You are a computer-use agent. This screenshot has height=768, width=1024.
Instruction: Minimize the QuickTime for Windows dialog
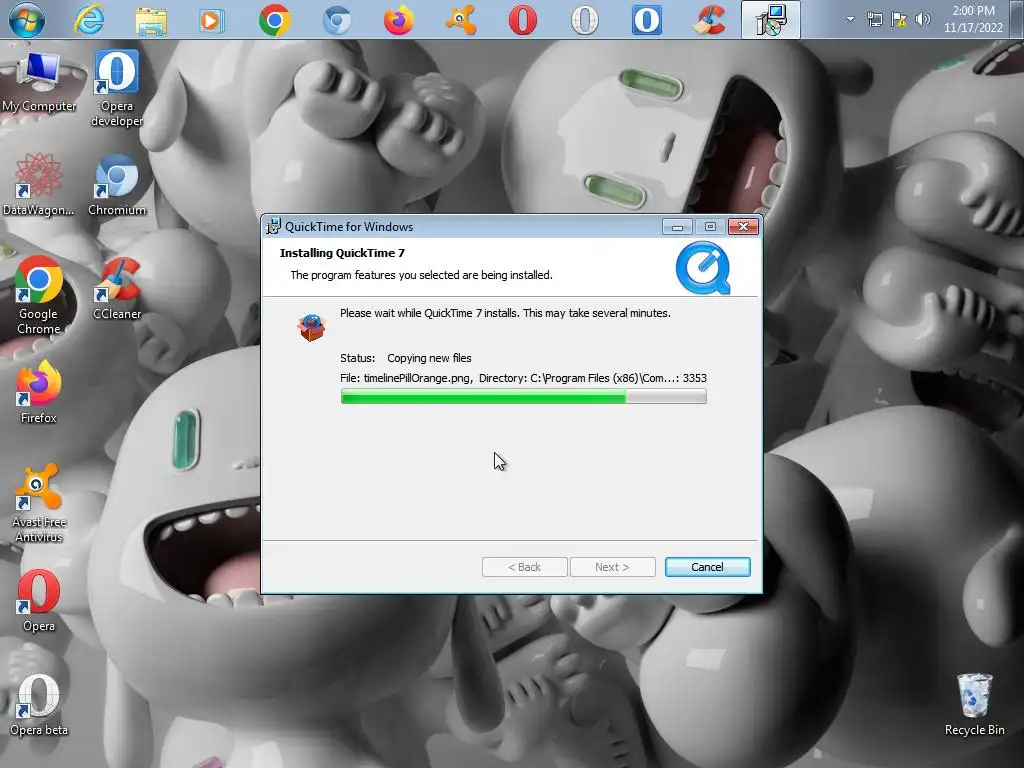click(x=677, y=227)
